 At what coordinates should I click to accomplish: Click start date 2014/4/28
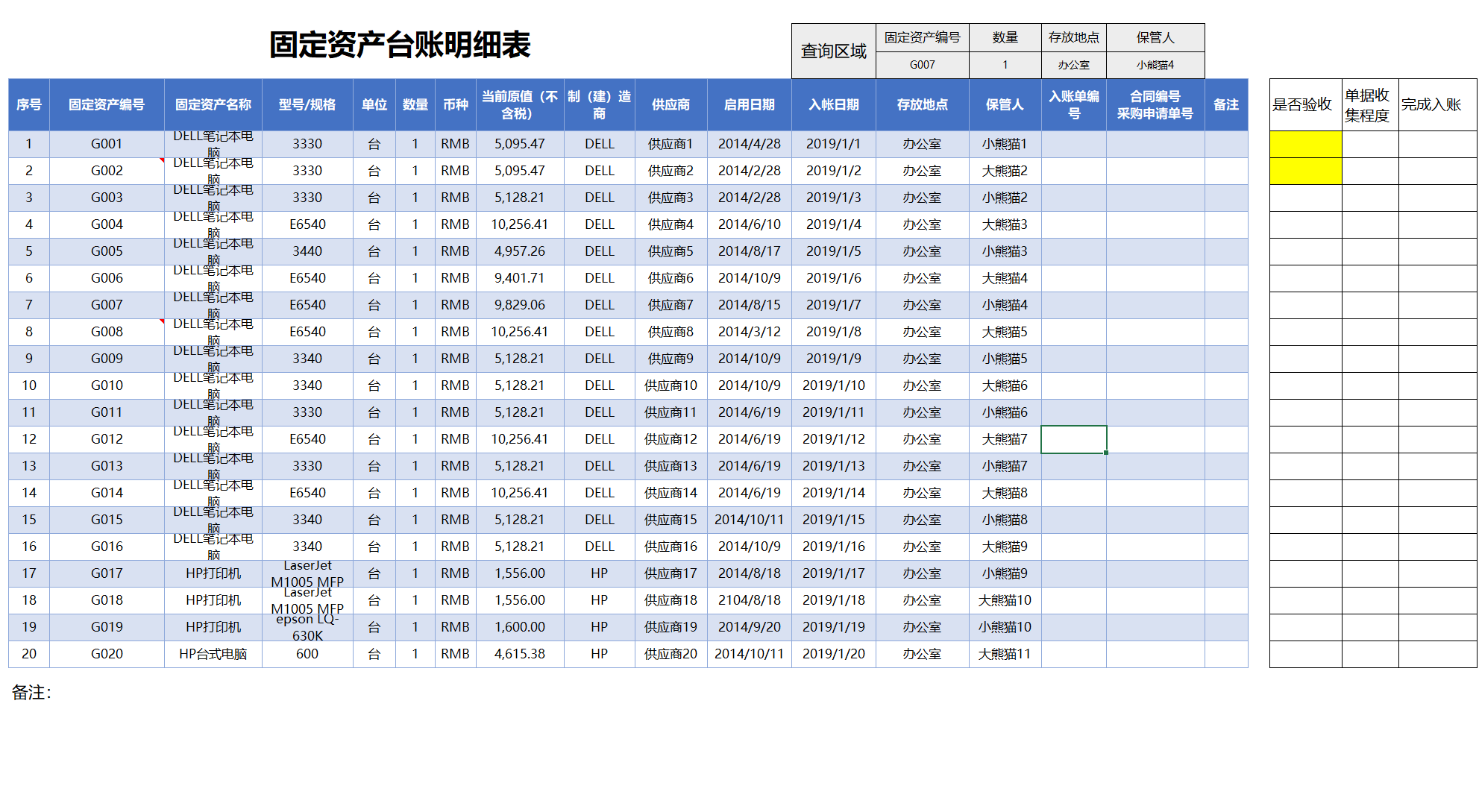click(x=750, y=144)
